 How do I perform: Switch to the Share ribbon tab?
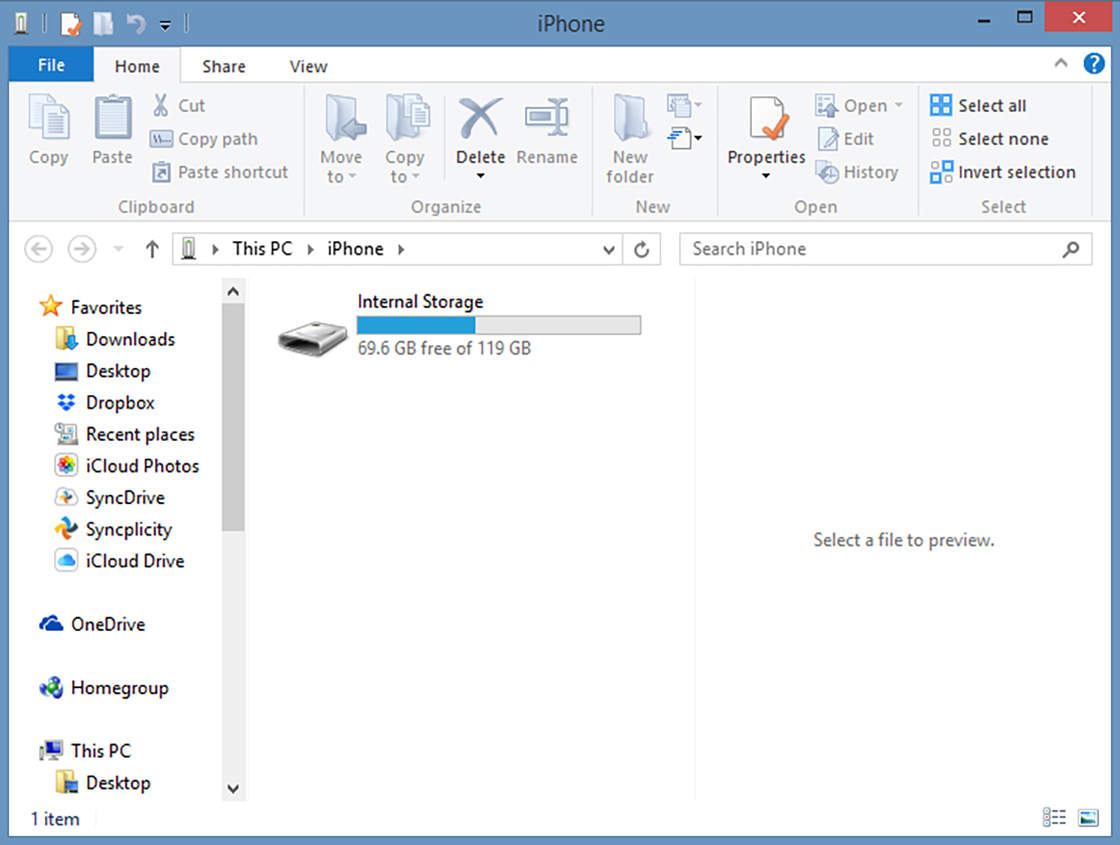(x=223, y=66)
